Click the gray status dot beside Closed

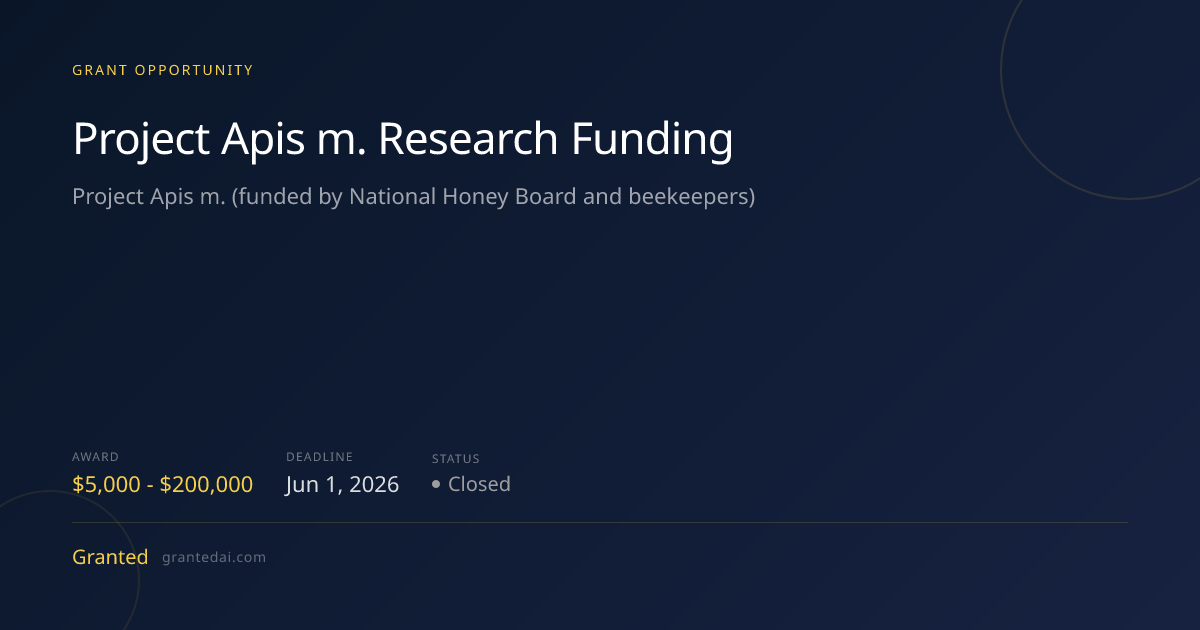point(436,485)
